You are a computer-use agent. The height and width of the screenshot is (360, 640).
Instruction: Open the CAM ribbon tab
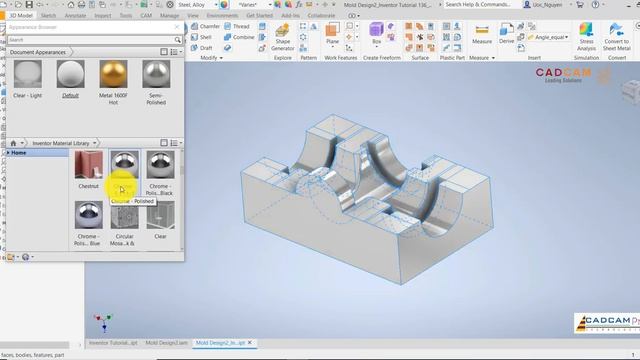[146, 16]
